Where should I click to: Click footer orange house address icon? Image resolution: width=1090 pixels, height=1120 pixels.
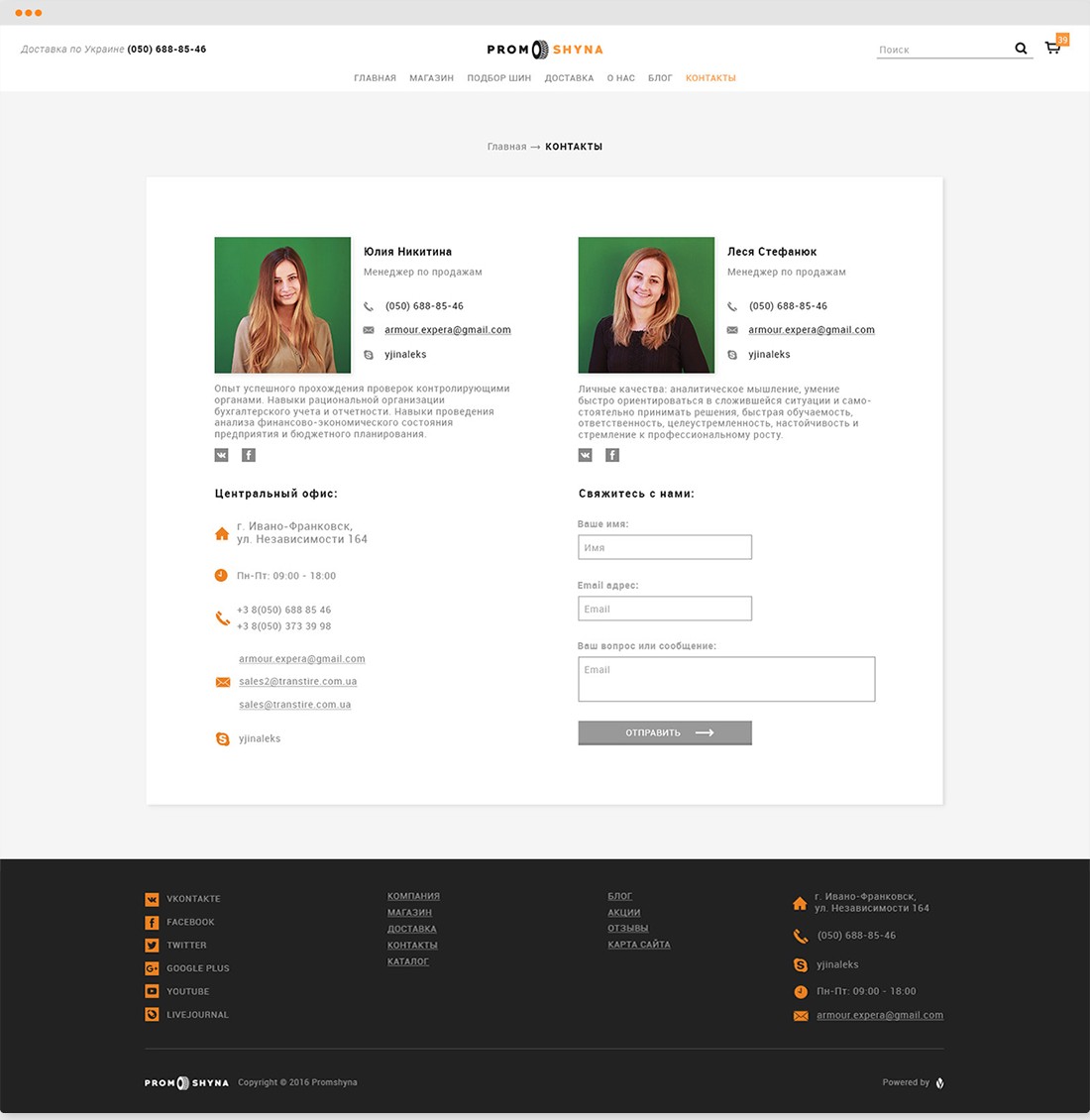point(800,904)
